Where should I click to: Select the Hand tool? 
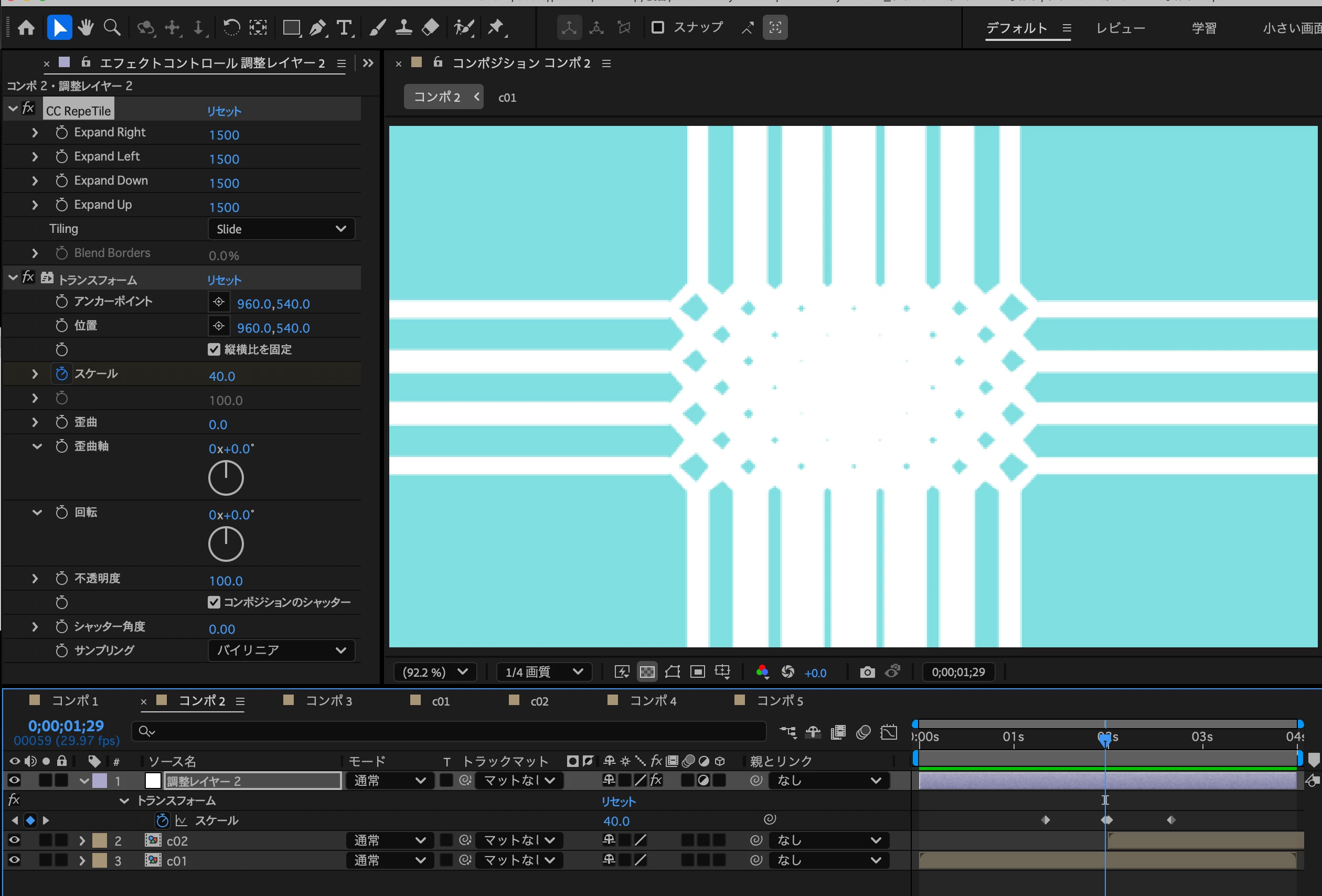tap(86, 27)
